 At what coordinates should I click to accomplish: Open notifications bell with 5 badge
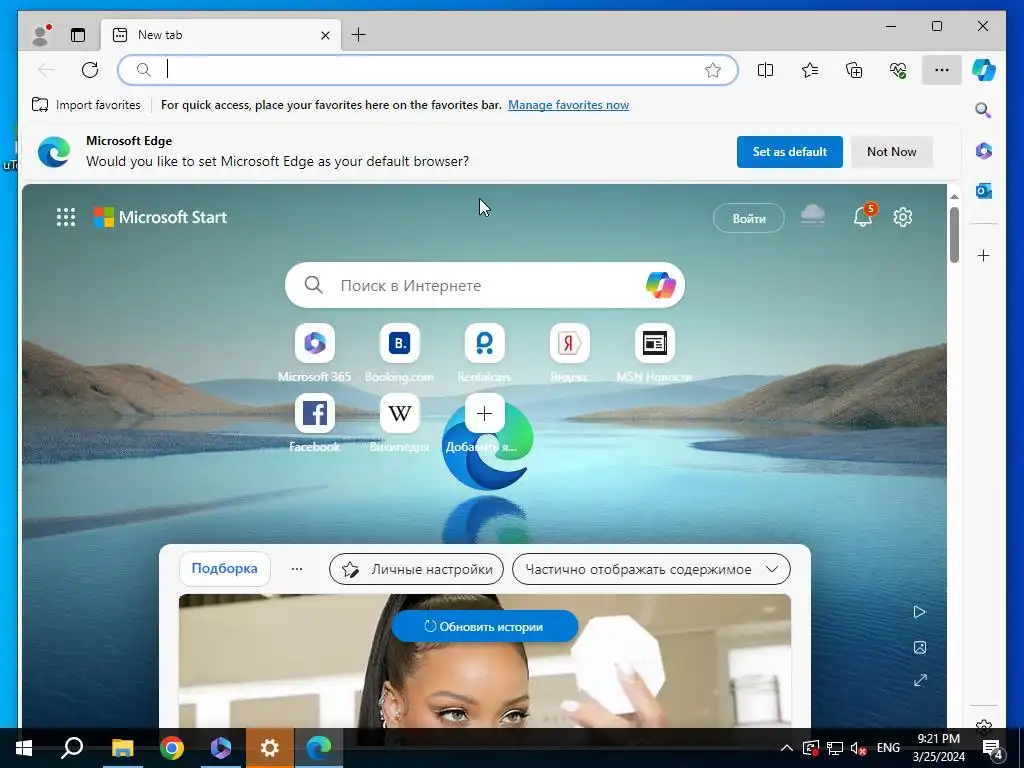[864, 216]
